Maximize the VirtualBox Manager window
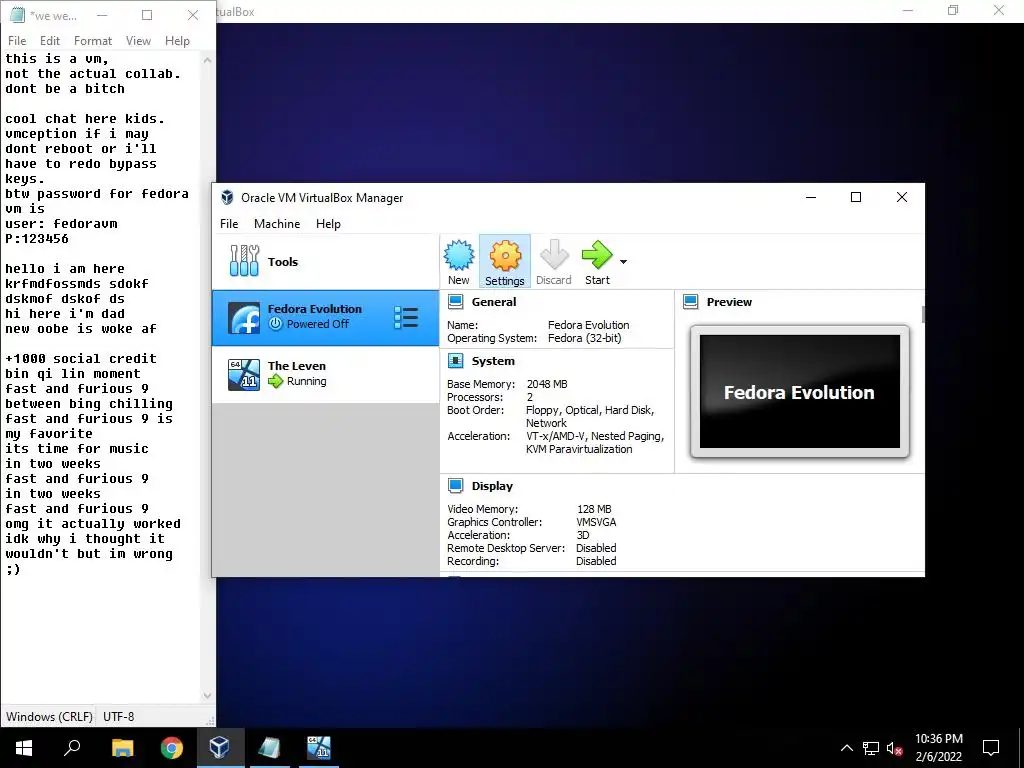The width and height of the screenshot is (1024, 768). (x=856, y=197)
